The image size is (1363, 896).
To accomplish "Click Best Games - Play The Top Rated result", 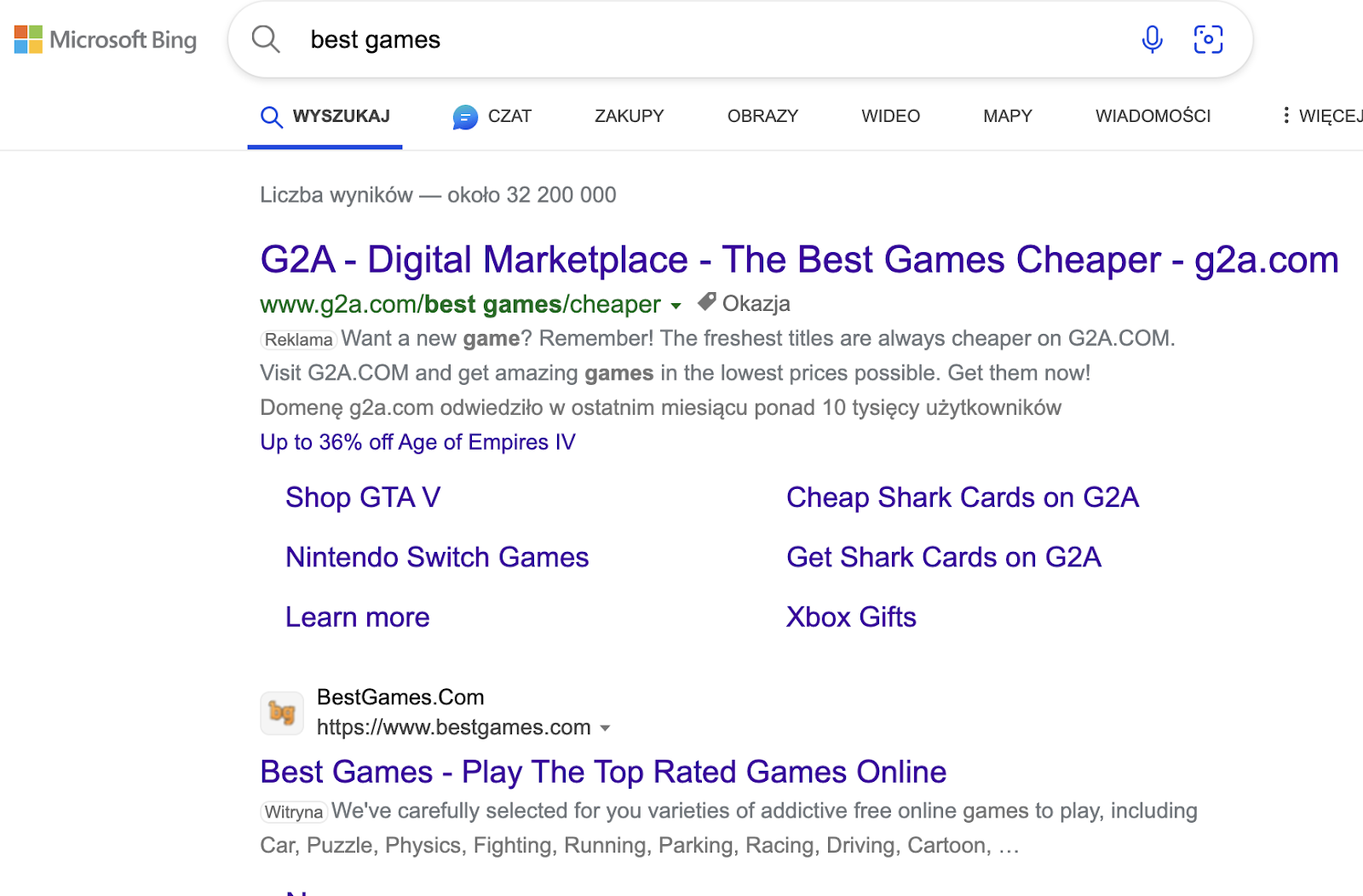I will (x=602, y=772).
